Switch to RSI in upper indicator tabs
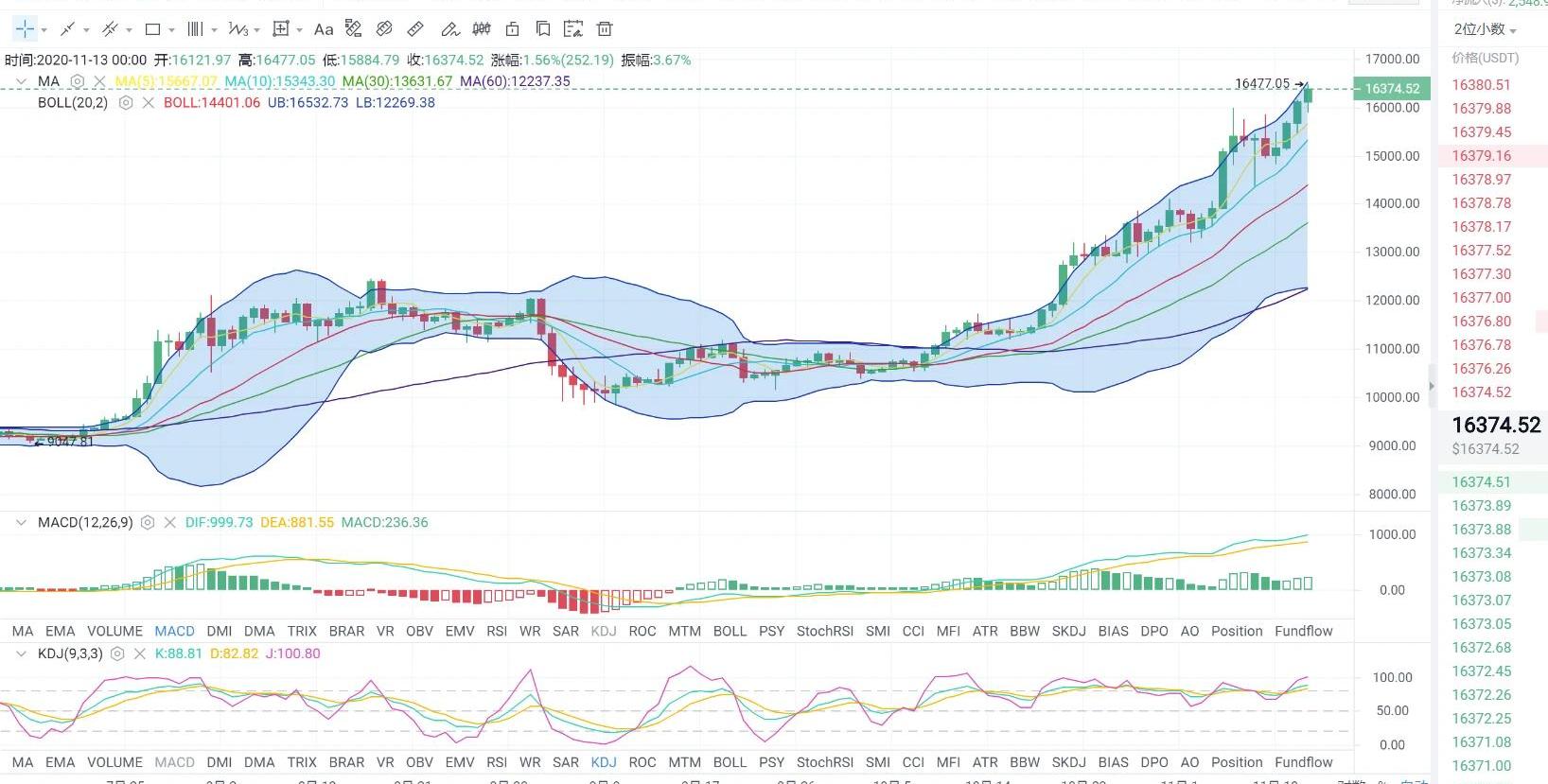The width and height of the screenshot is (1548, 784). point(497,631)
